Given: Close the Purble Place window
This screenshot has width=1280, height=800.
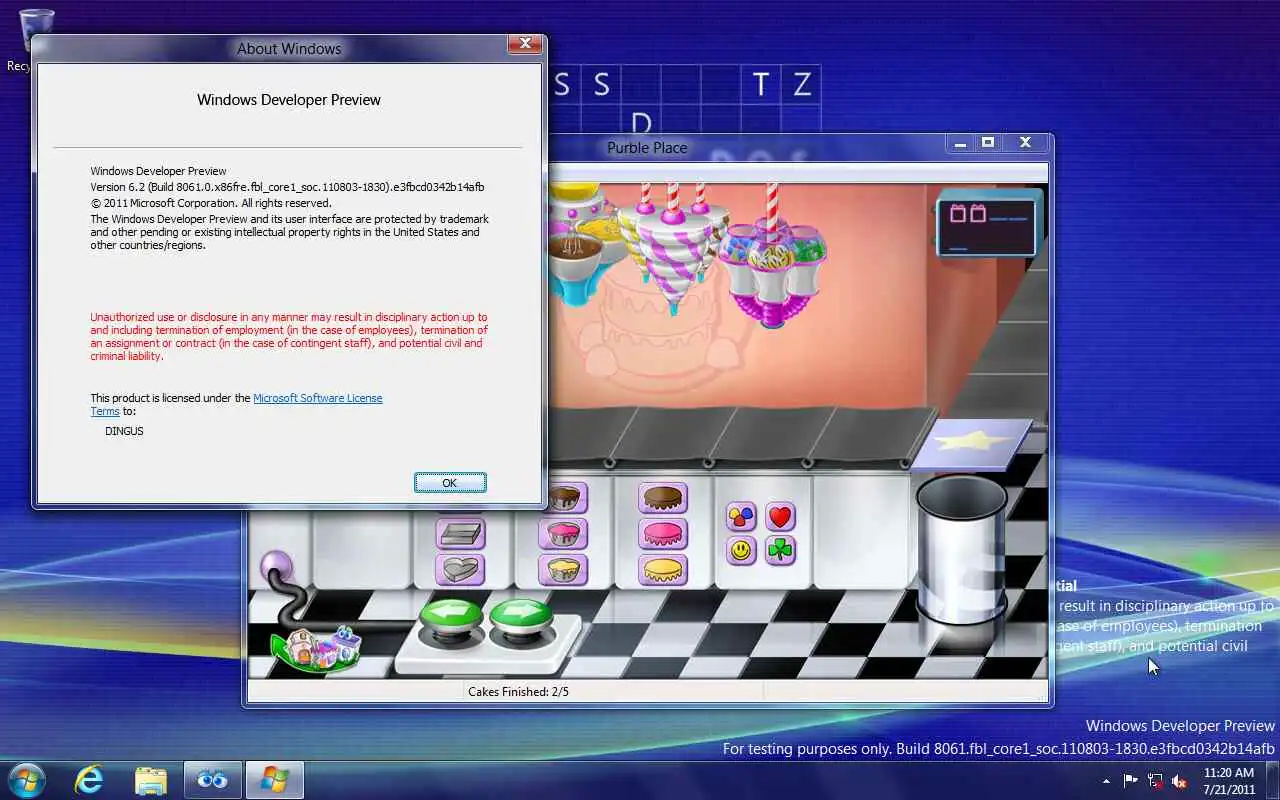Looking at the screenshot, I should [1025, 143].
